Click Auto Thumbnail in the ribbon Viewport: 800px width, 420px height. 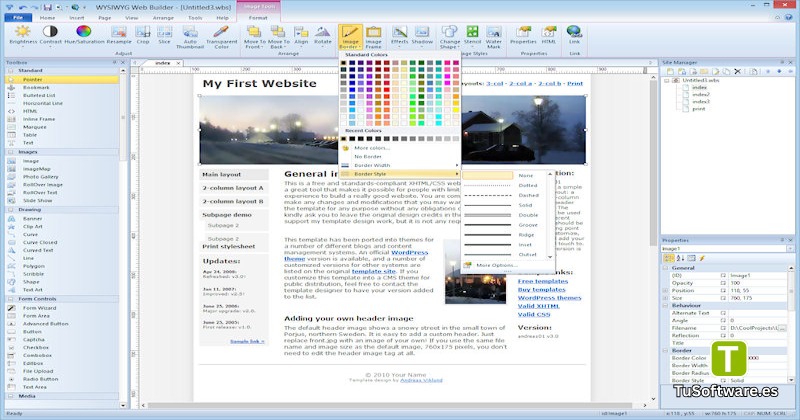(x=190, y=37)
